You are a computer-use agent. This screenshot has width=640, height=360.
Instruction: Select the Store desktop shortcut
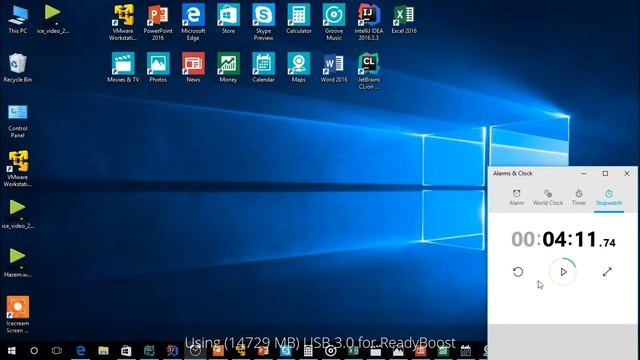coord(228,20)
